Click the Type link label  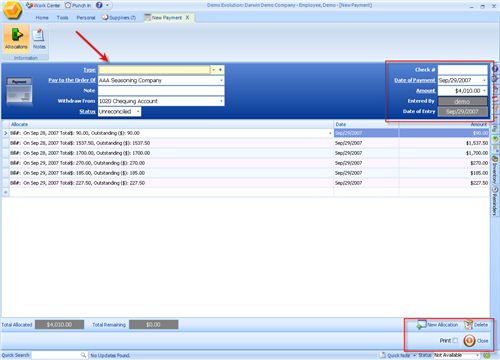(x=89, y=70)
